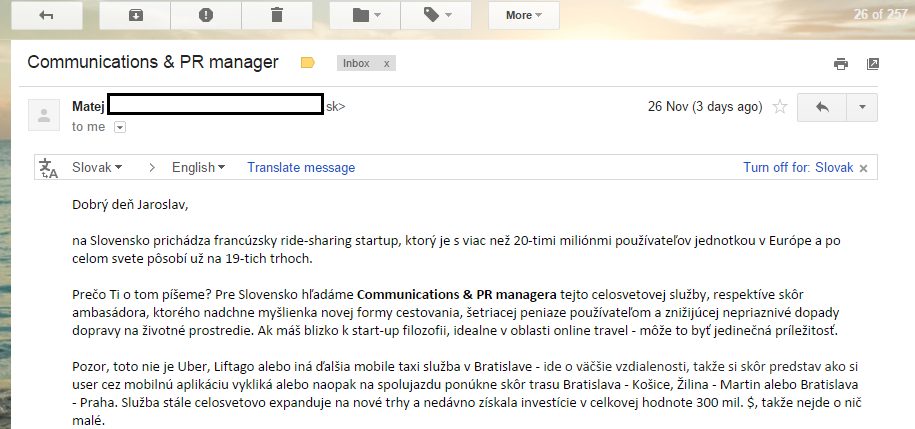Viewport: 915px width, 429px height.
Task: Show details arrow next to 'to me'
Action: pyautogui.click(x=120, y=127)
